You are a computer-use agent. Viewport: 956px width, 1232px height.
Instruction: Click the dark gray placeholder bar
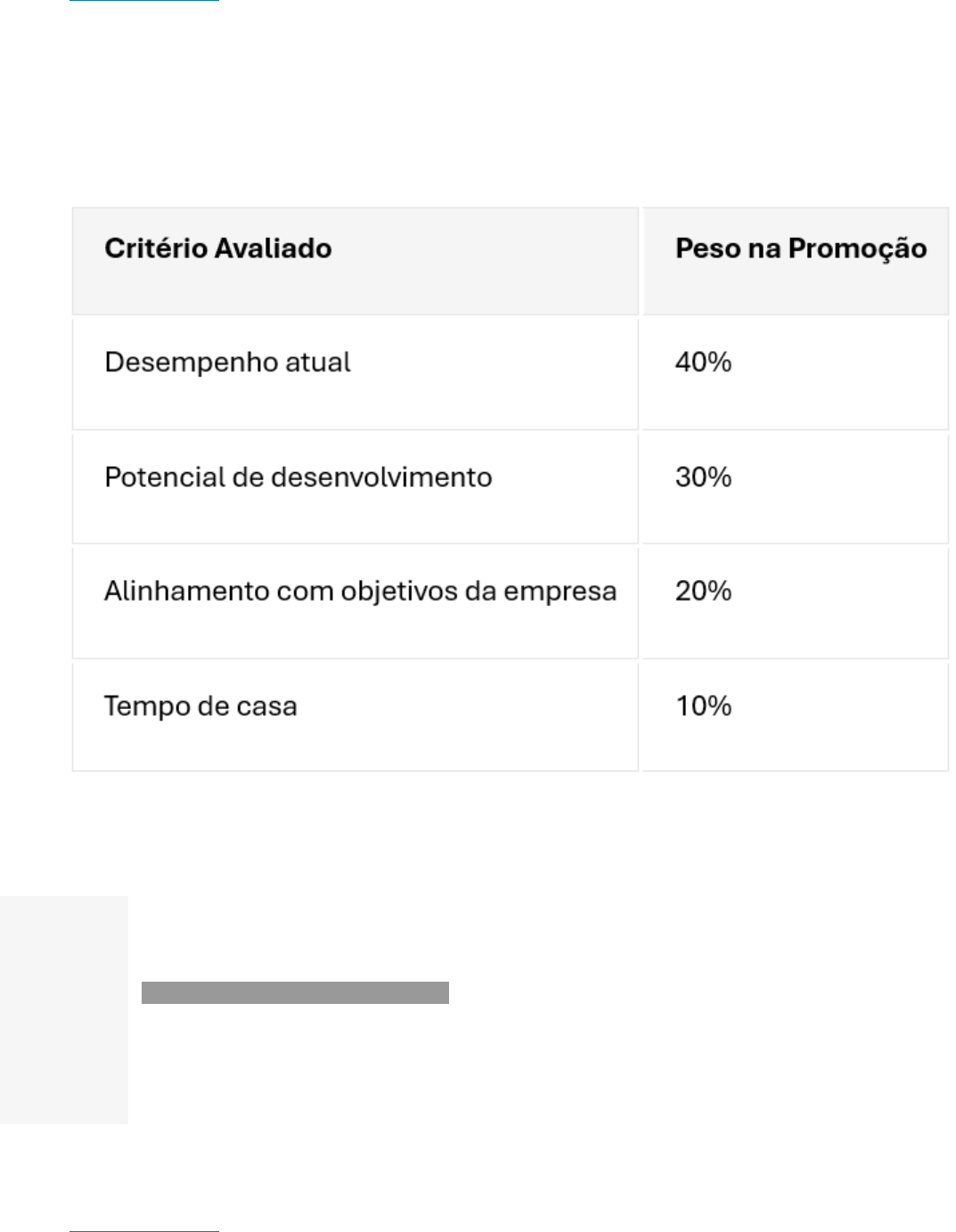(295, 992)
